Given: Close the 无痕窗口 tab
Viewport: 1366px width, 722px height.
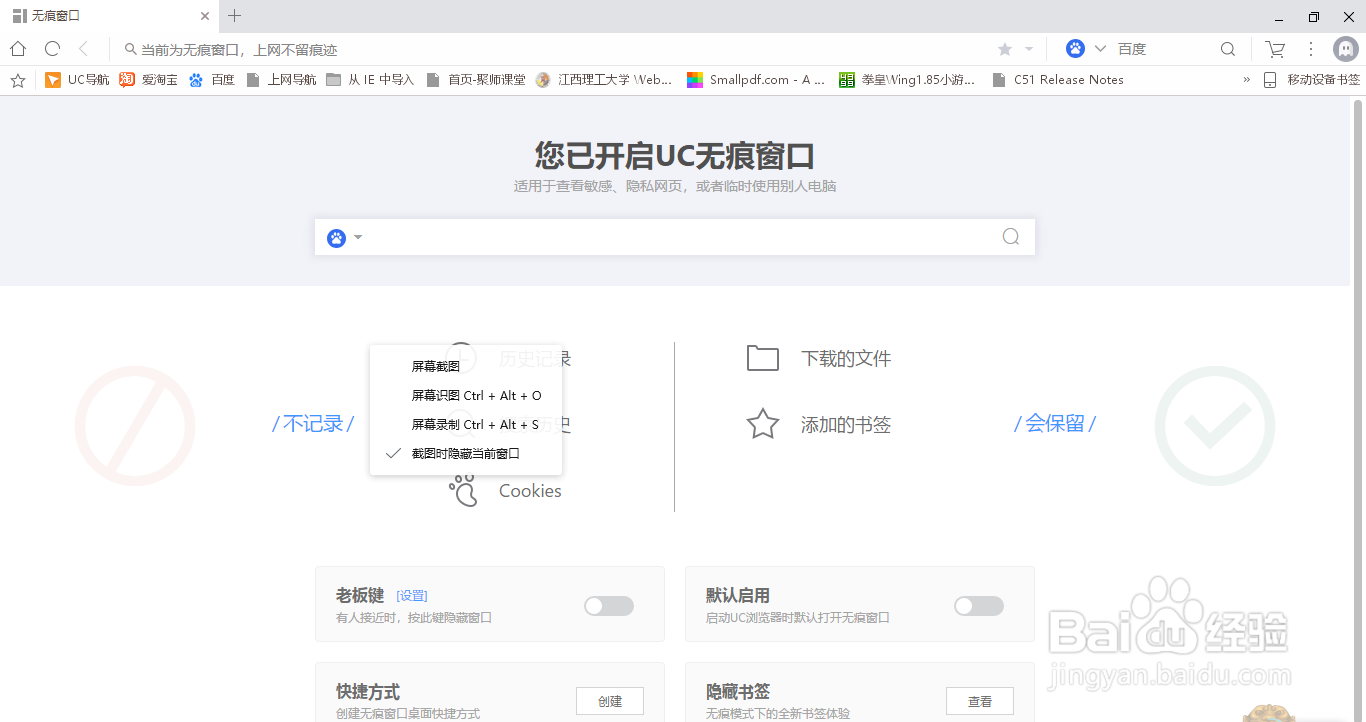Looking at the screenshot, I should [x=205, y=16].
